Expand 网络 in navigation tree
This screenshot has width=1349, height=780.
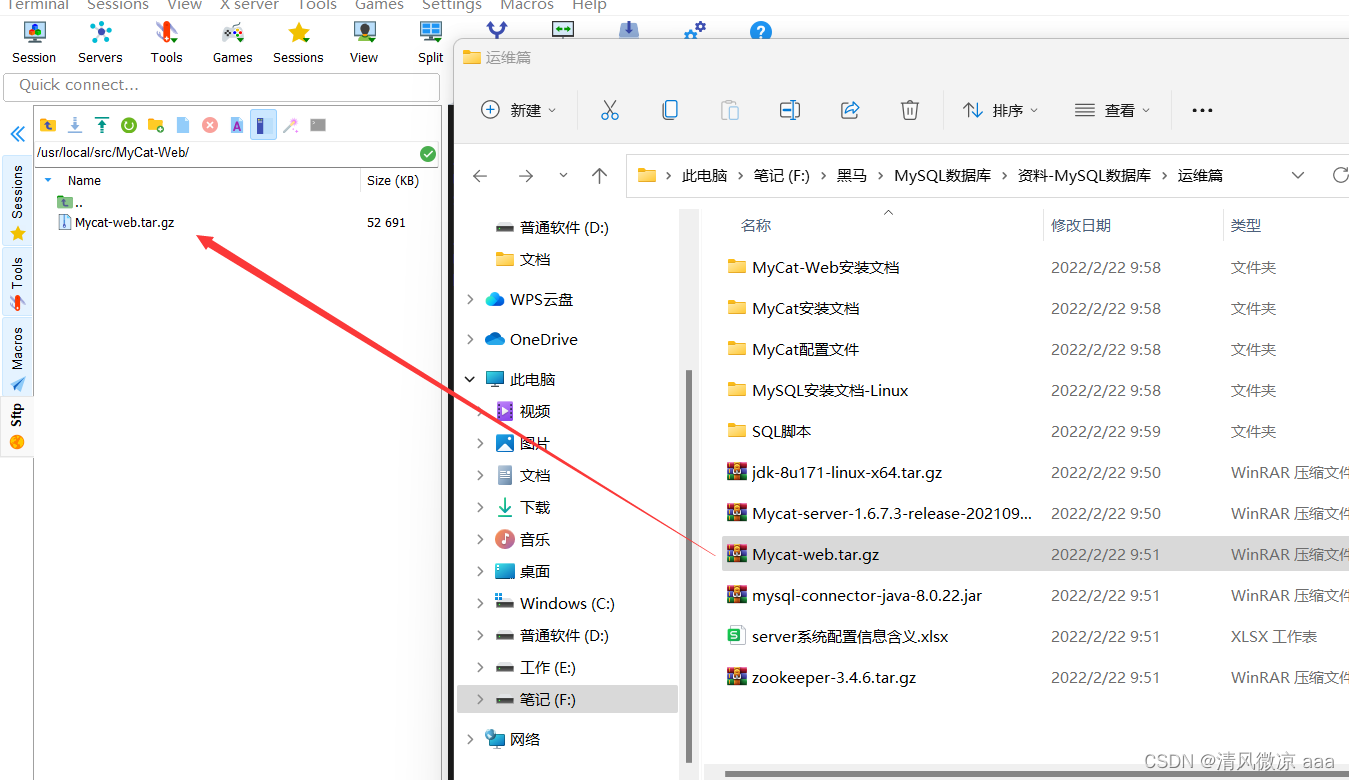(x=470, y=739)
